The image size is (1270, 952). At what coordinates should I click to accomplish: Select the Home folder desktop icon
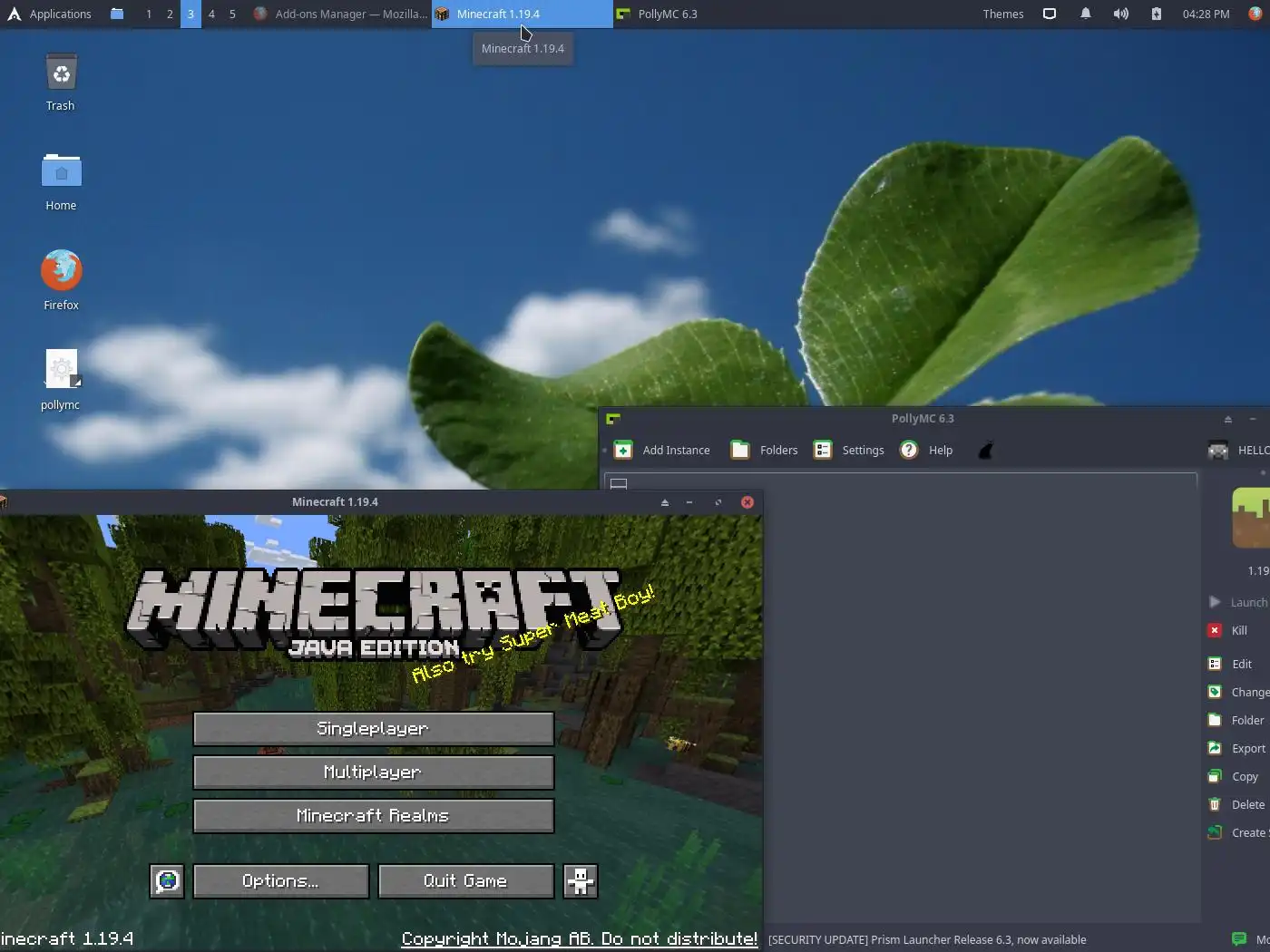click(x=61, y=181)
